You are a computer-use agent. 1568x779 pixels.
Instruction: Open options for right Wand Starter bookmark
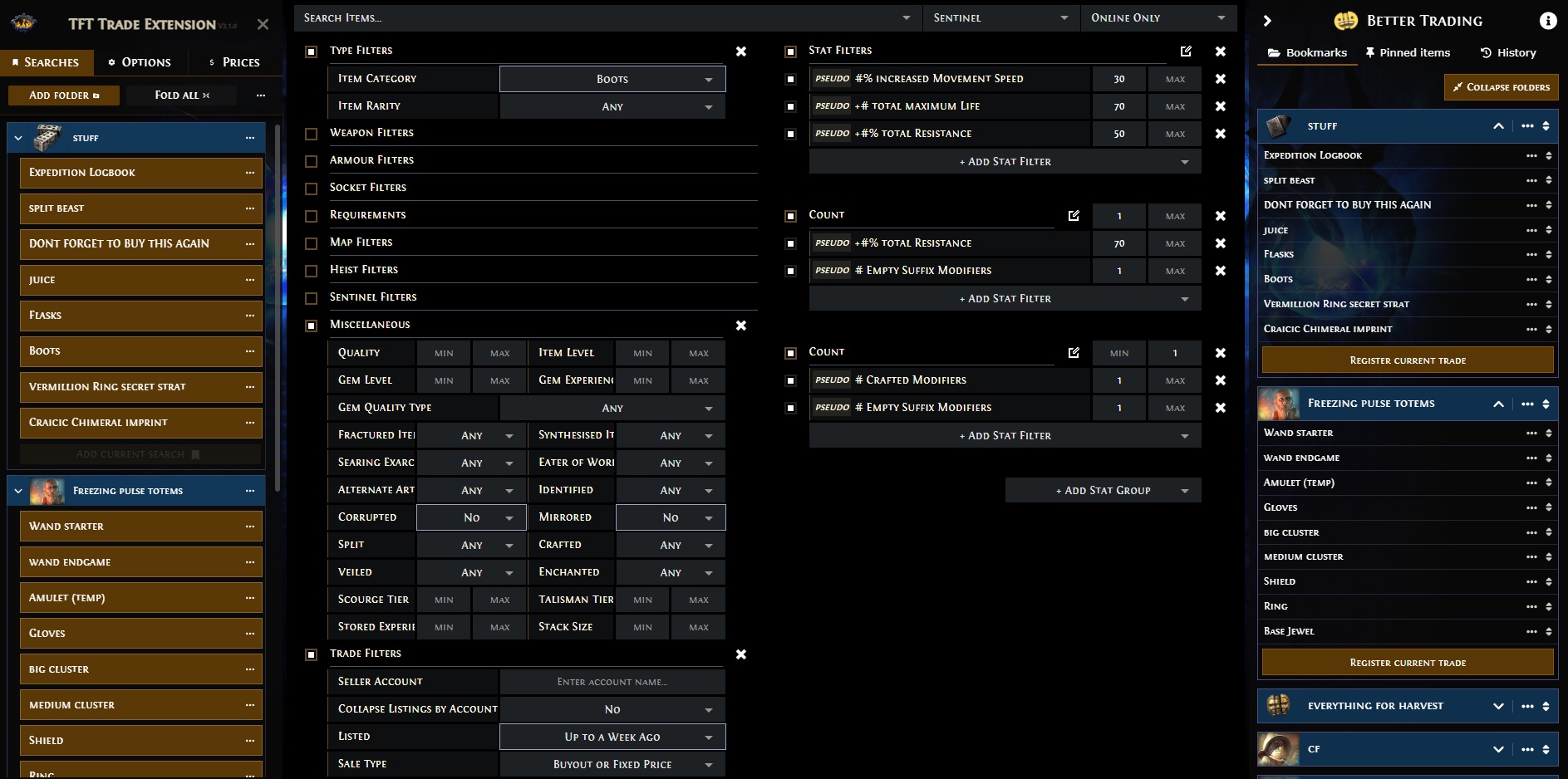(1531, 433)
